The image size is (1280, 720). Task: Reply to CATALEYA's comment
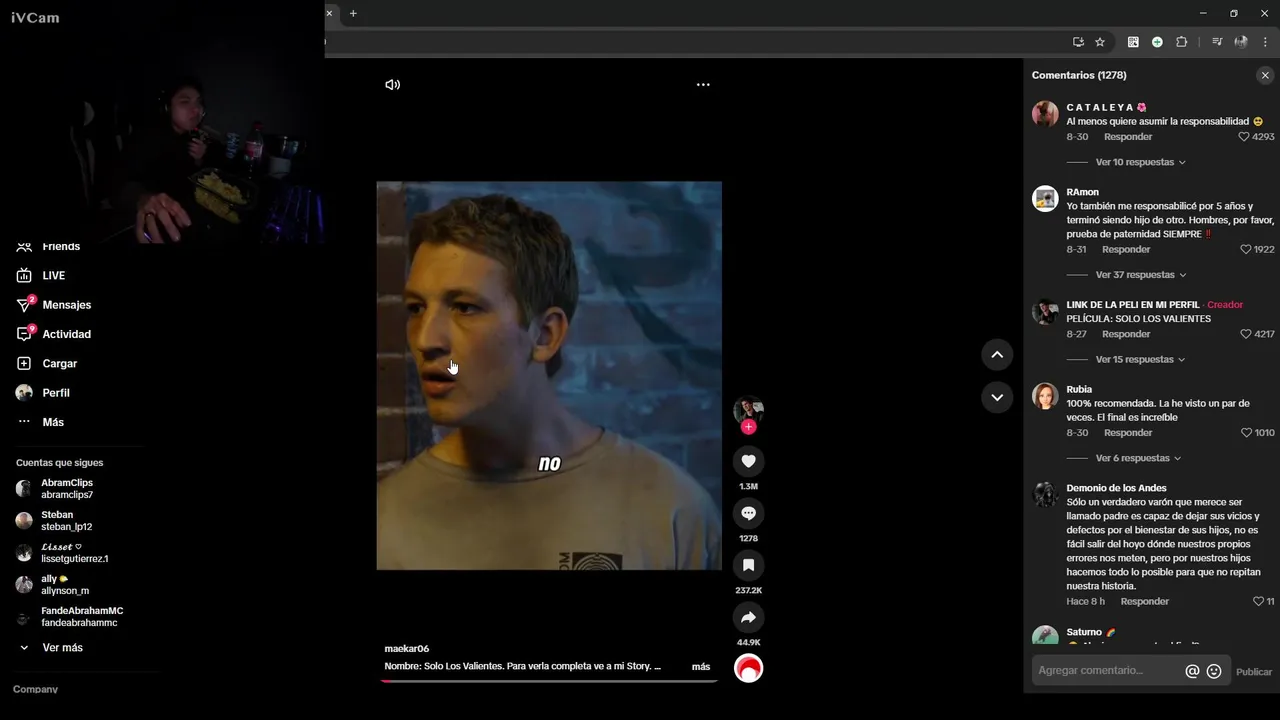(x=1128, y=137)
